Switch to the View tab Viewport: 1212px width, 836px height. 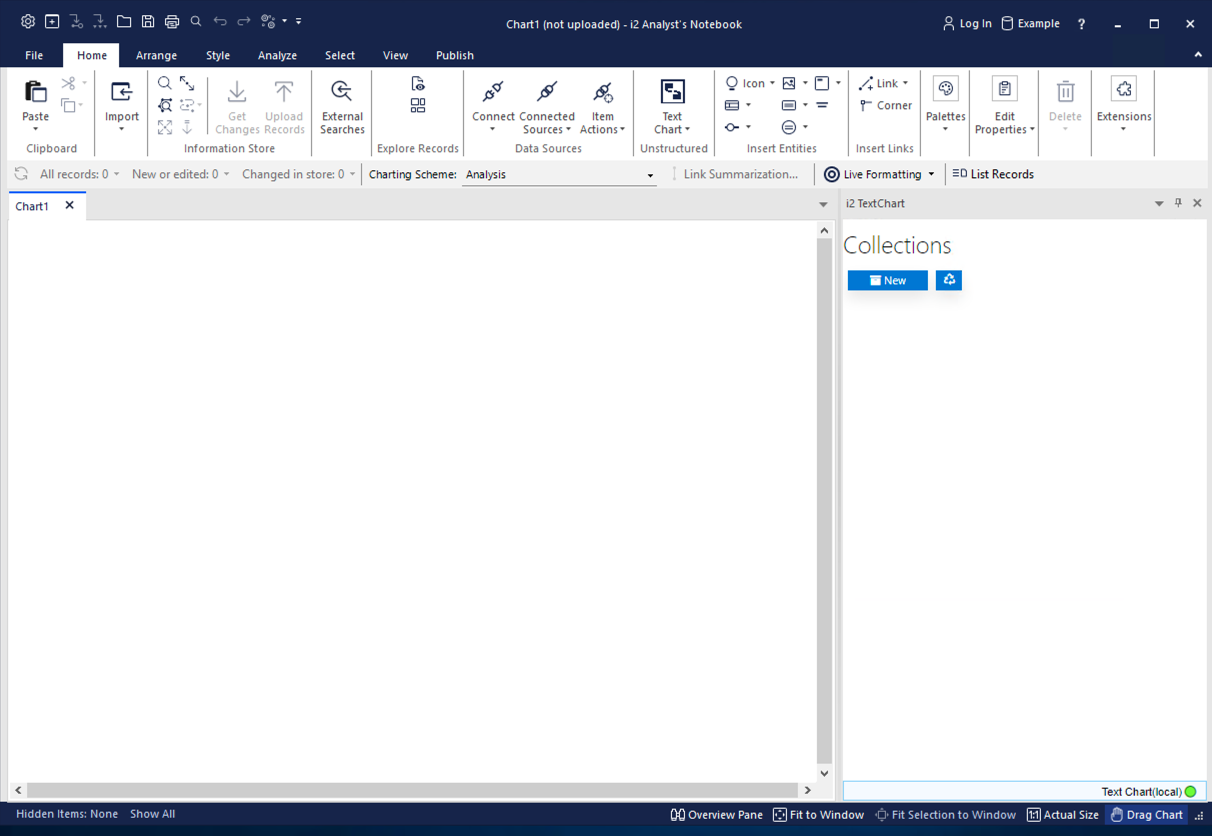click(395, 56)
